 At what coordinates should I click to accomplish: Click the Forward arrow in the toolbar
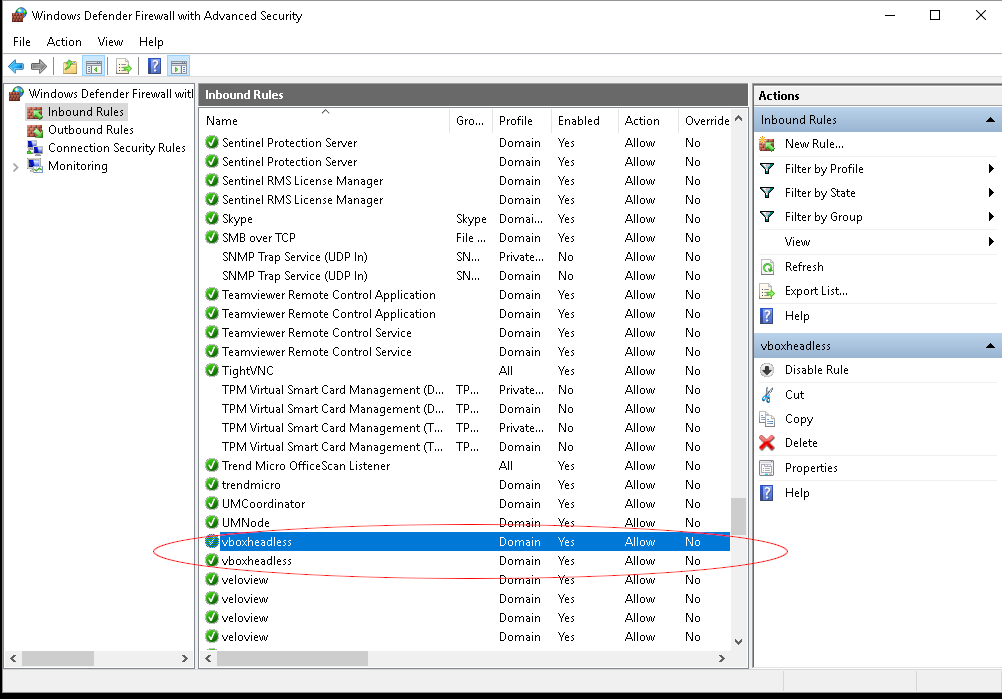39,66
